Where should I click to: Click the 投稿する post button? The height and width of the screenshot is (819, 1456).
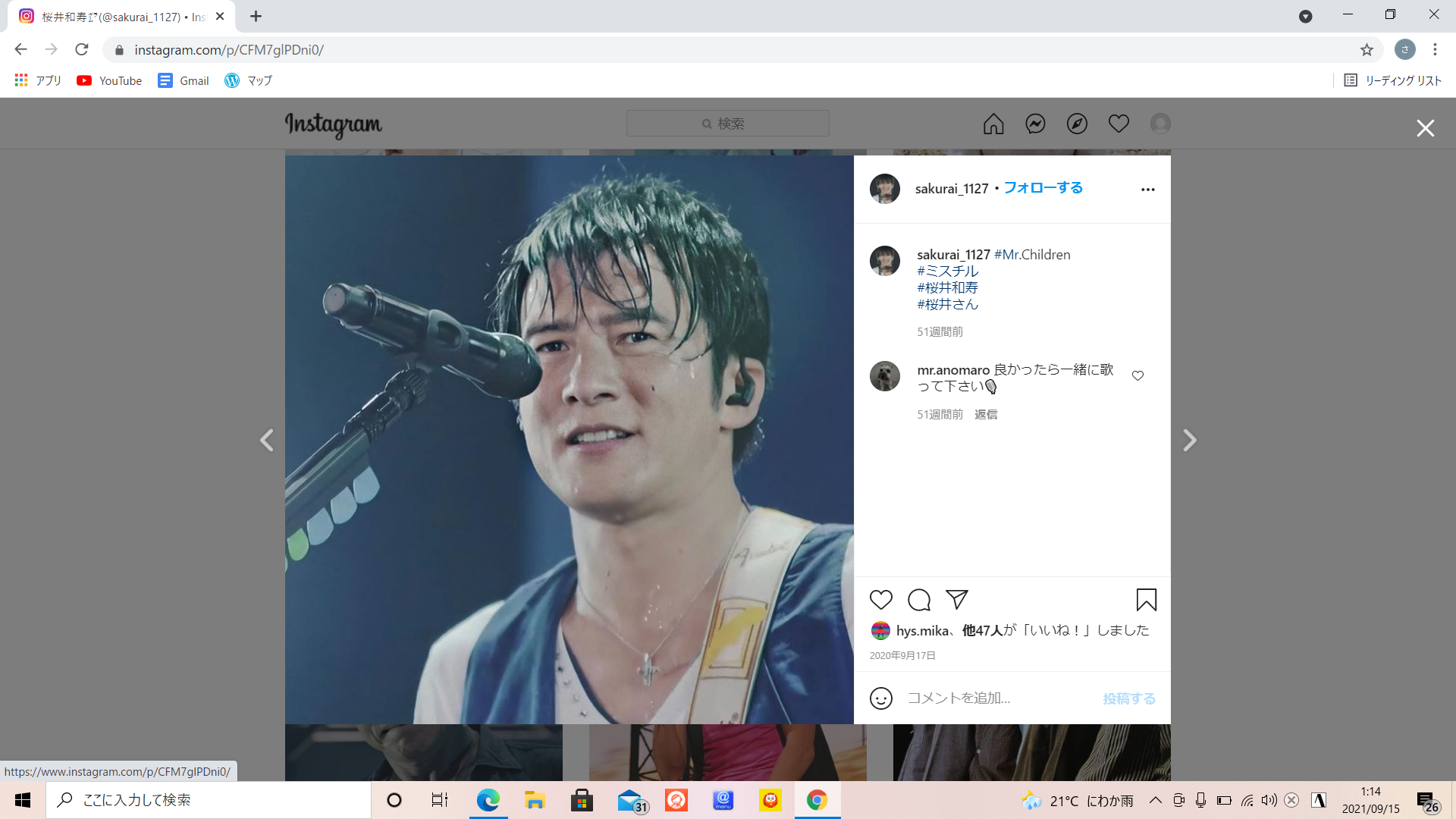1129,698
